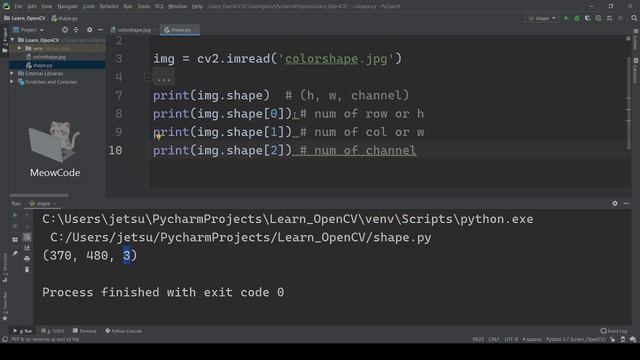The height and width of the screenshot is (360, 640).
Task: Run the shape configuration with green play button
Action: click(x=566, y=18)
